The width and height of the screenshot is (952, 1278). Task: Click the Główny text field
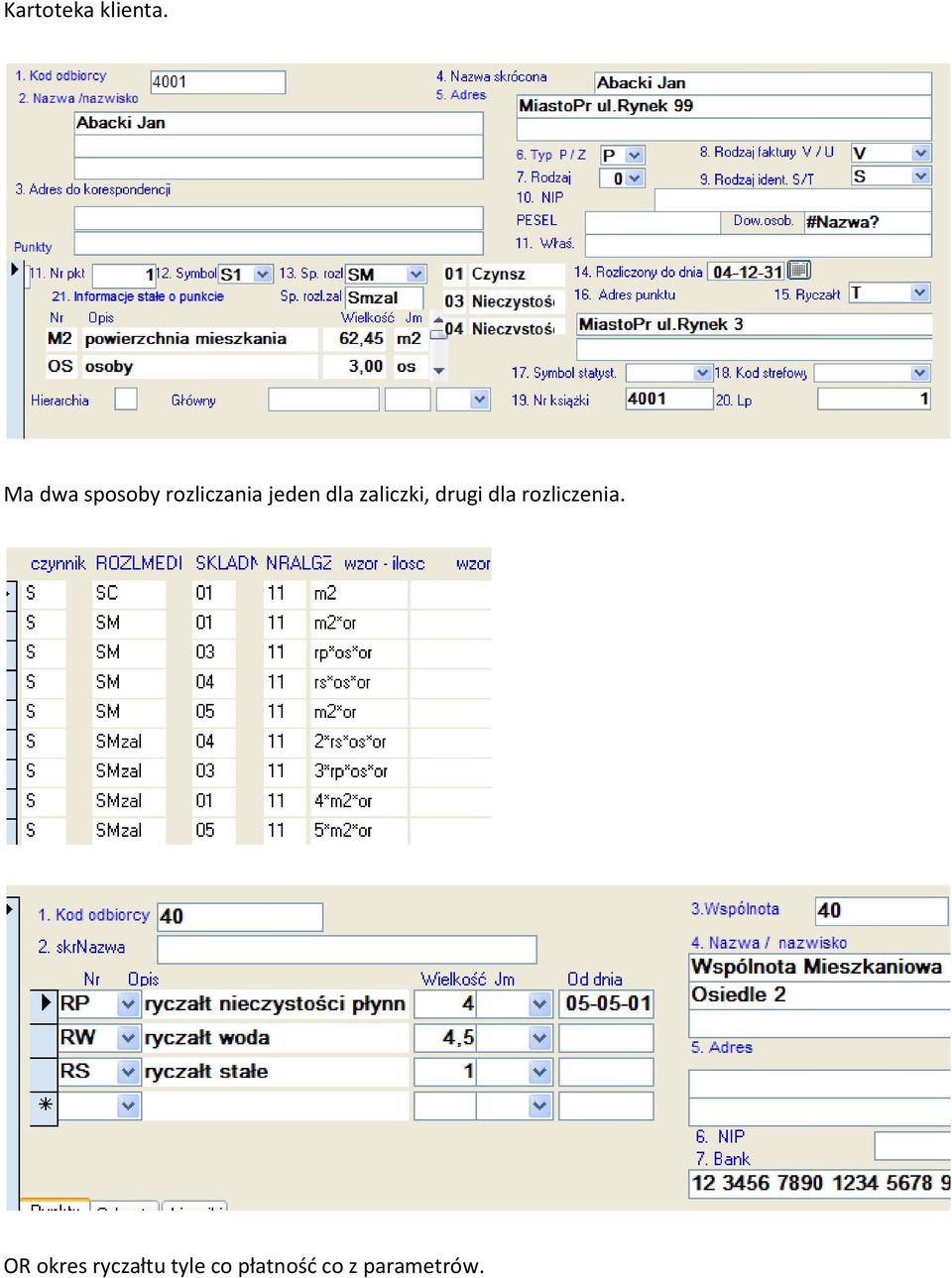tap(323, 400)
